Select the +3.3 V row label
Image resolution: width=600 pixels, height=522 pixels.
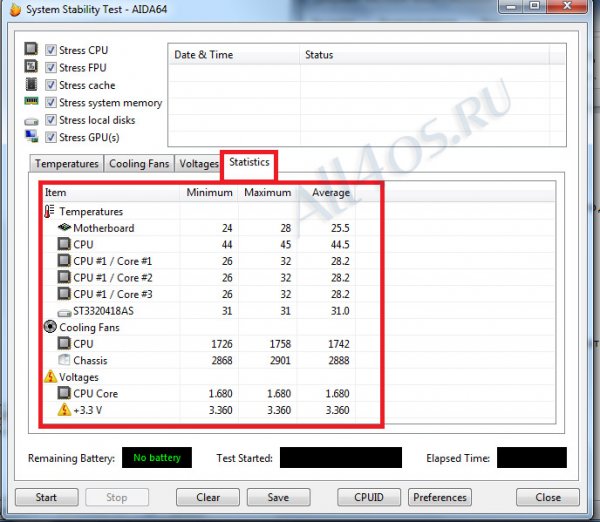point(88,410)
